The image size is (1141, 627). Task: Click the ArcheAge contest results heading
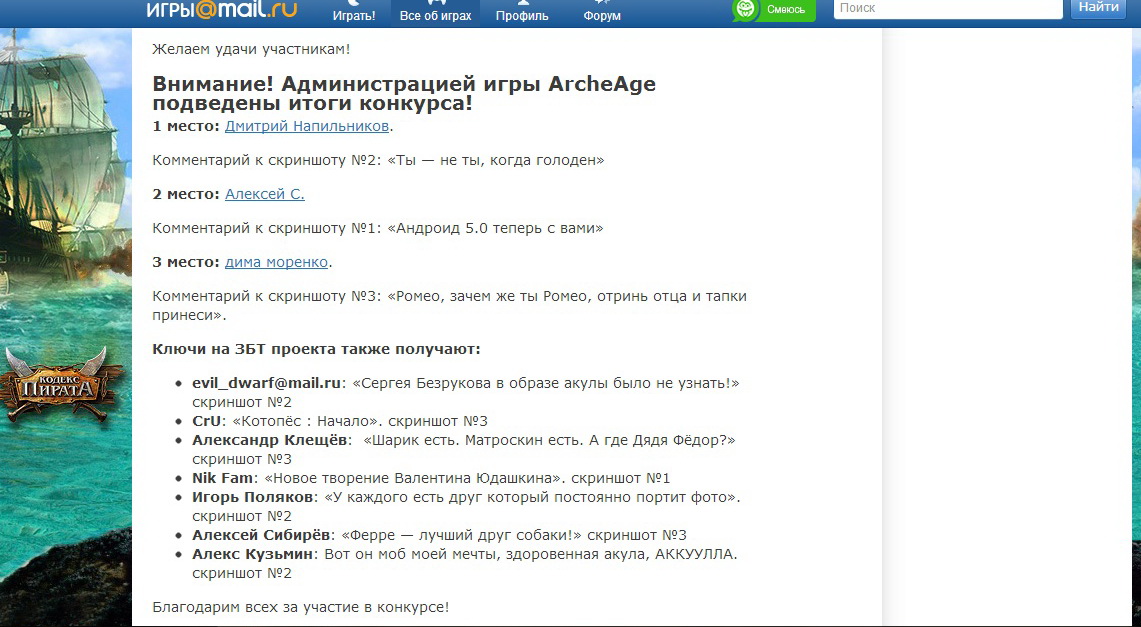tap(404, 93)
